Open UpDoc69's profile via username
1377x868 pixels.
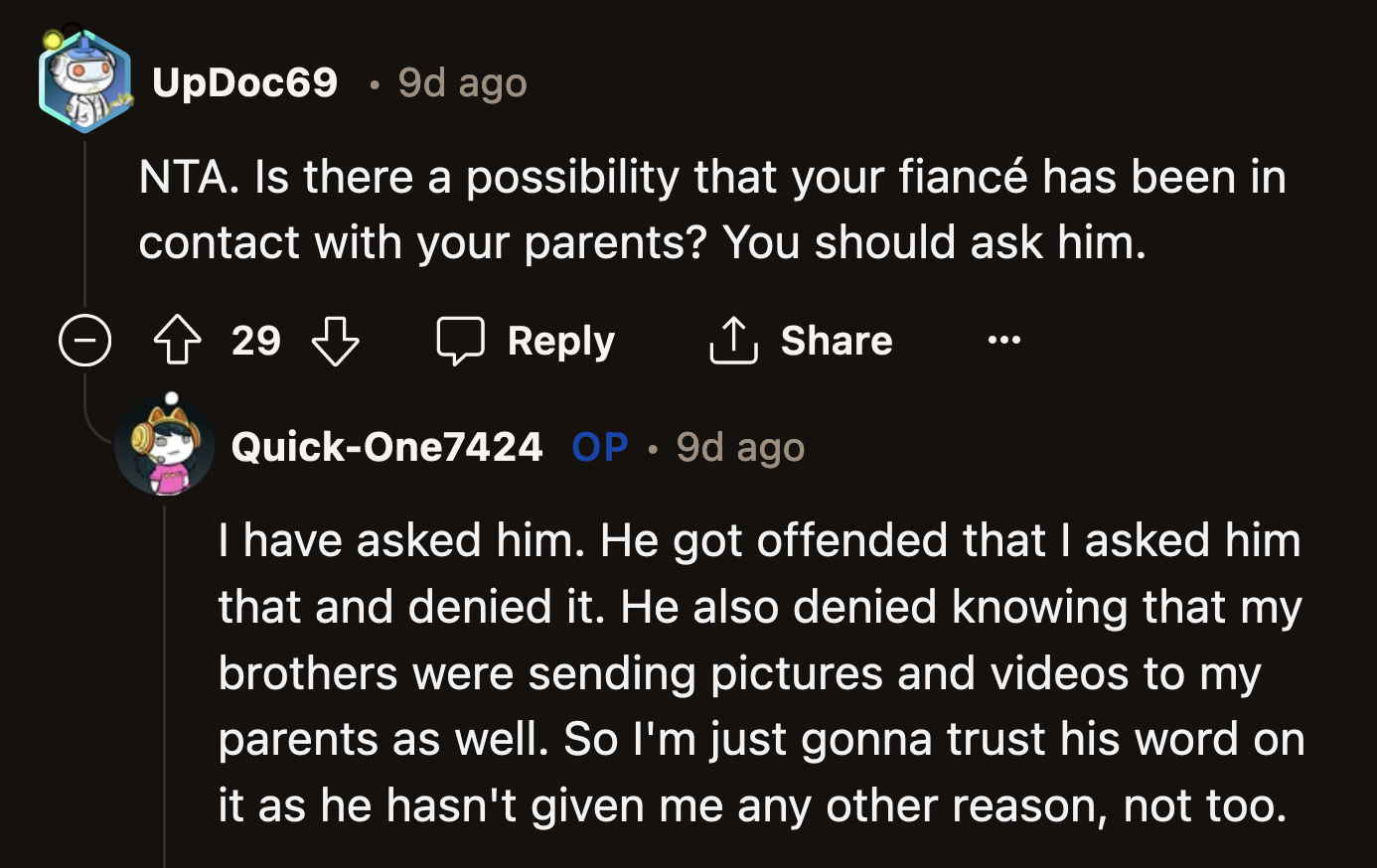pyautogui.click(x=243, y=83)
